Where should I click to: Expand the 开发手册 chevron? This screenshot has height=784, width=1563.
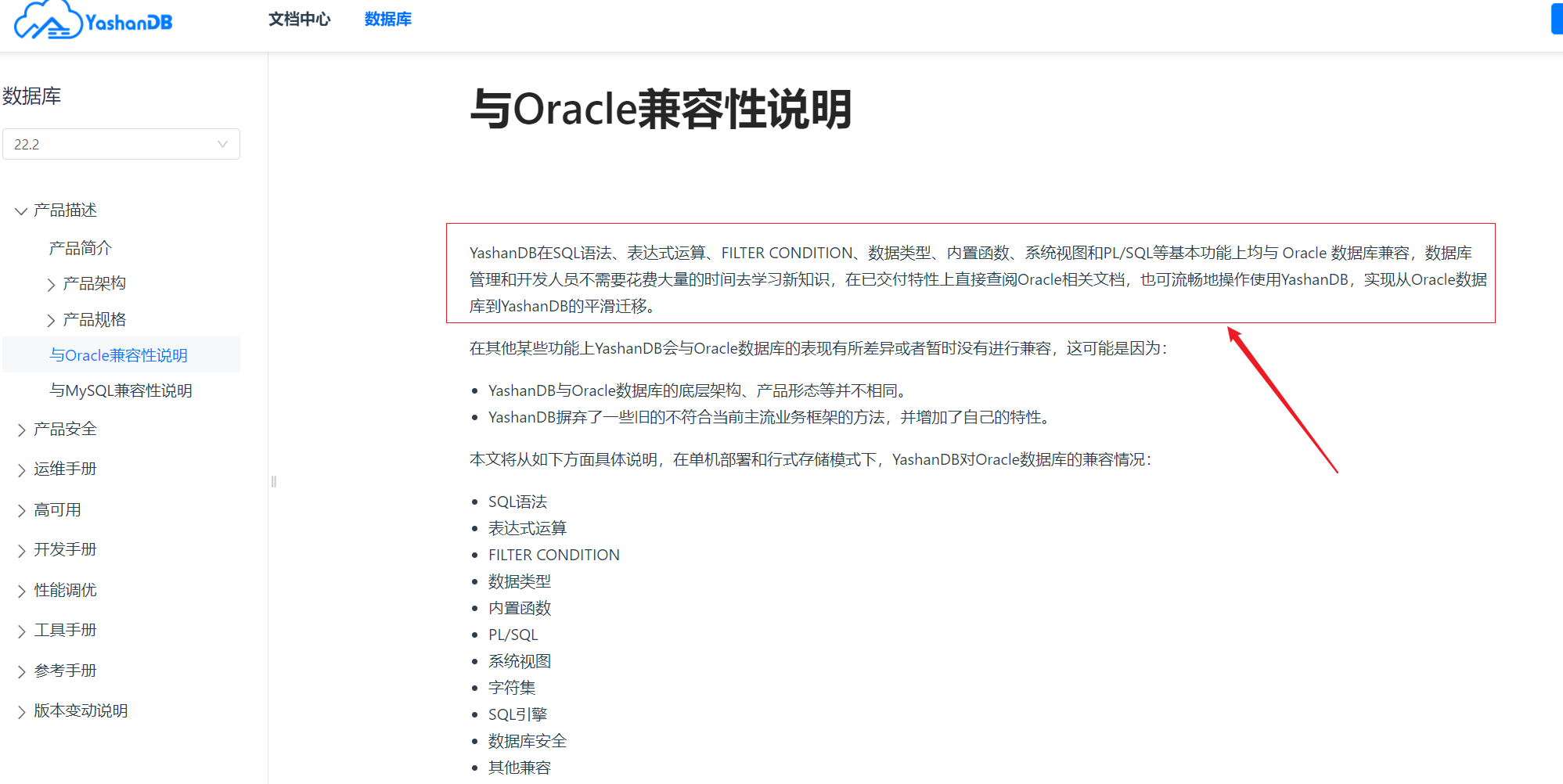point(21,550)
